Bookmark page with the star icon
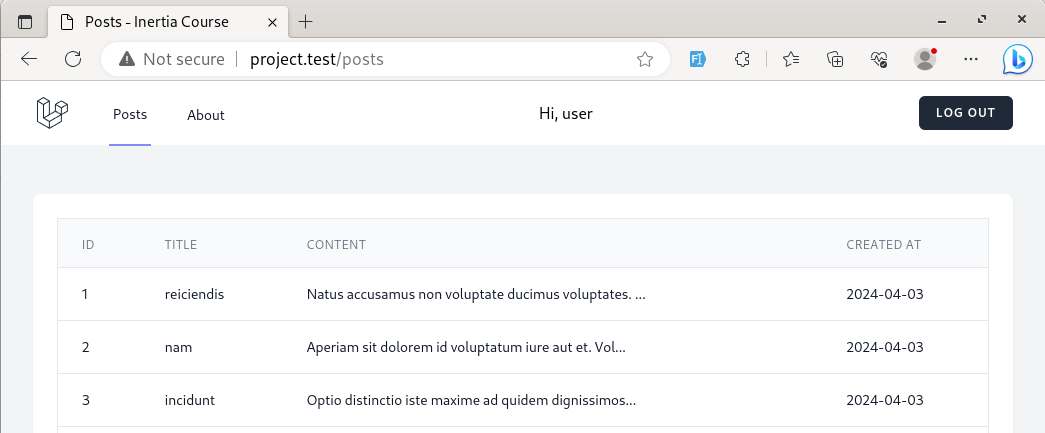The image size is (1045, 433). 644,60
